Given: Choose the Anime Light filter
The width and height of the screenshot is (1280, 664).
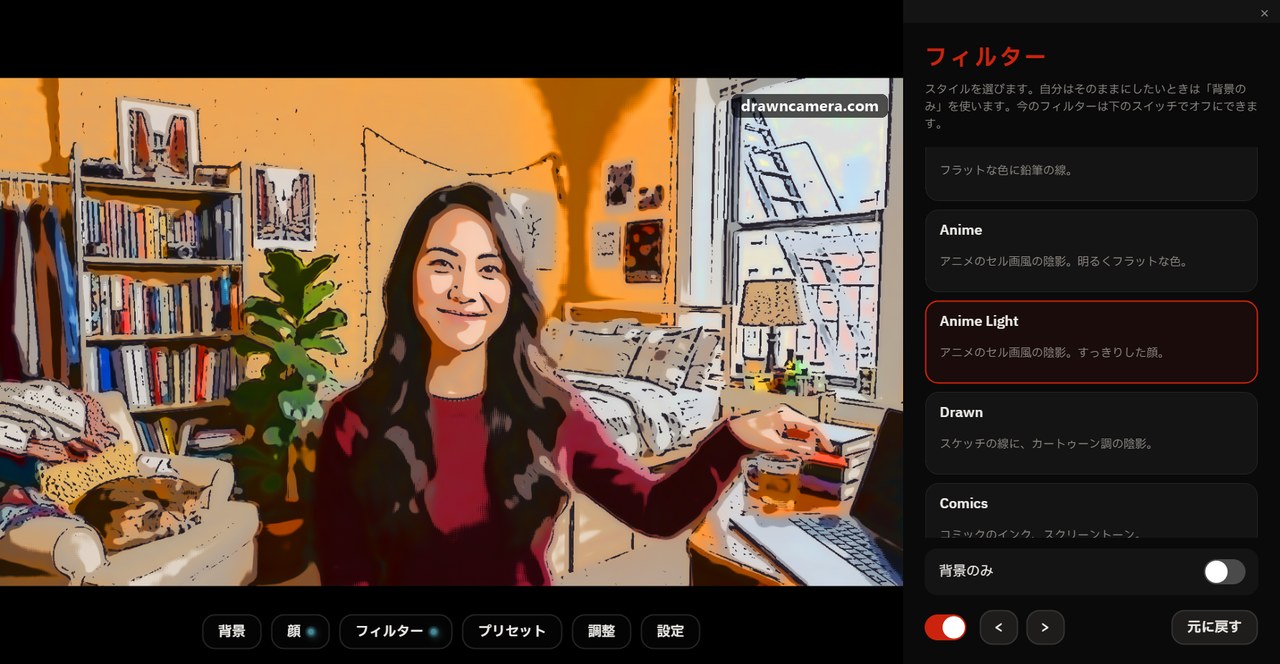Looking at the screenshot, I should [1091, 342].
